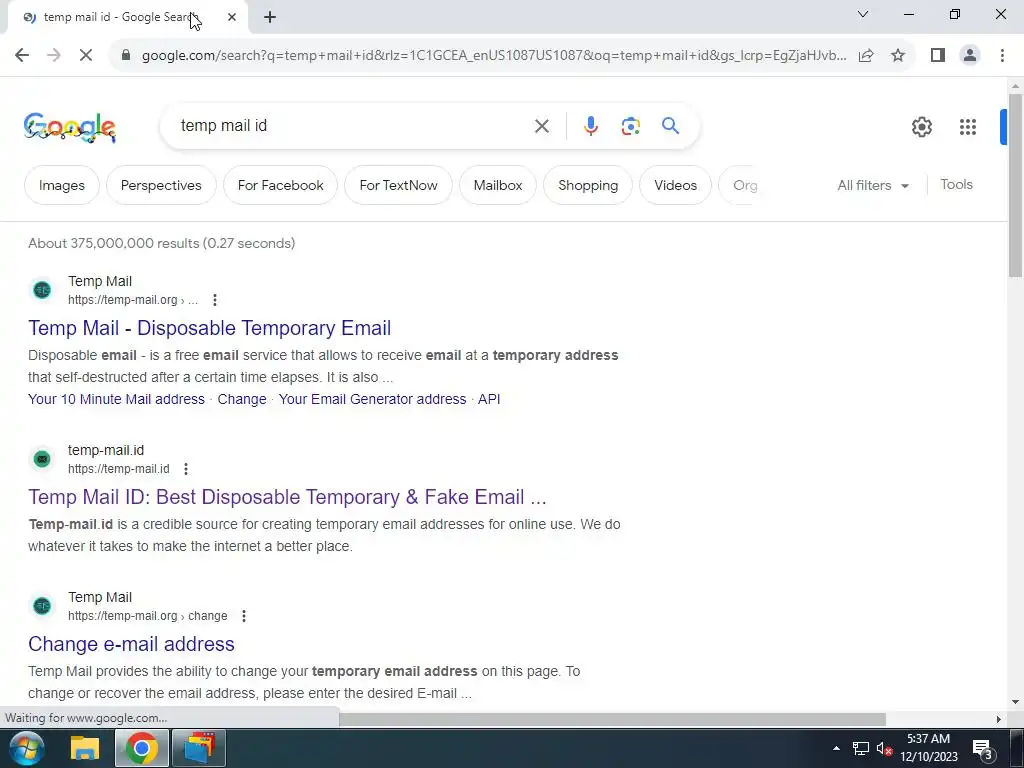Show hidden system tray icons
1024x768 pixels.
(x=836, y=748)
